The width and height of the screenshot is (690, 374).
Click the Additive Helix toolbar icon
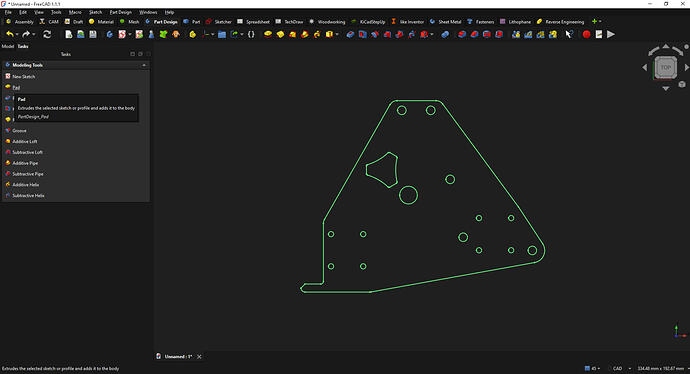tap(317, 34)
